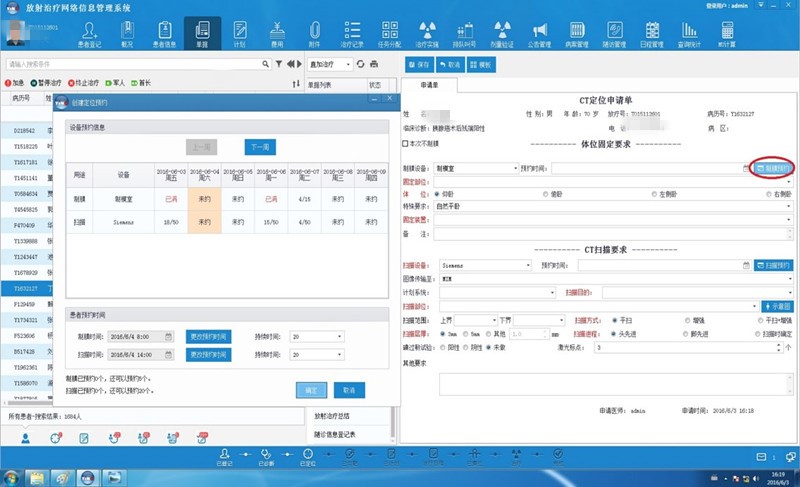Open the 草图 tab in top menu

tap(203, 34)
